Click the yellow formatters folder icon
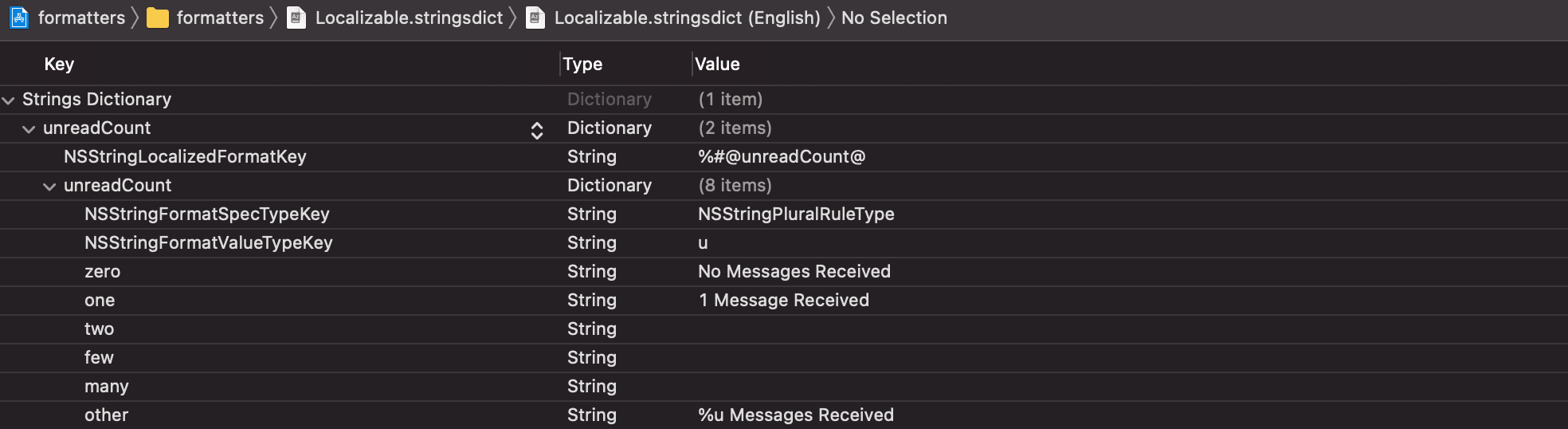The width and height of the screenshot is (1568, 429). click(x=158, y=18)
